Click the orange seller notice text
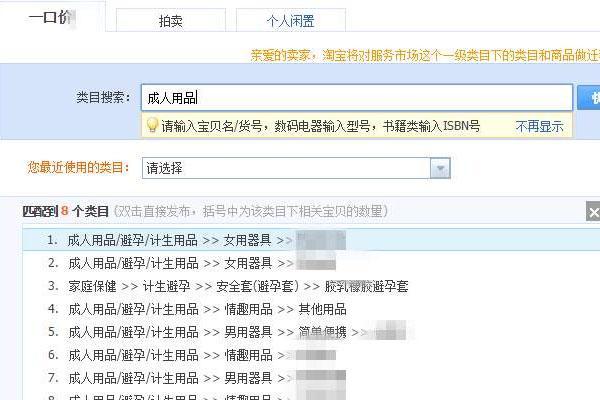This screenshot has width=600, height=400. coord(425,56)
